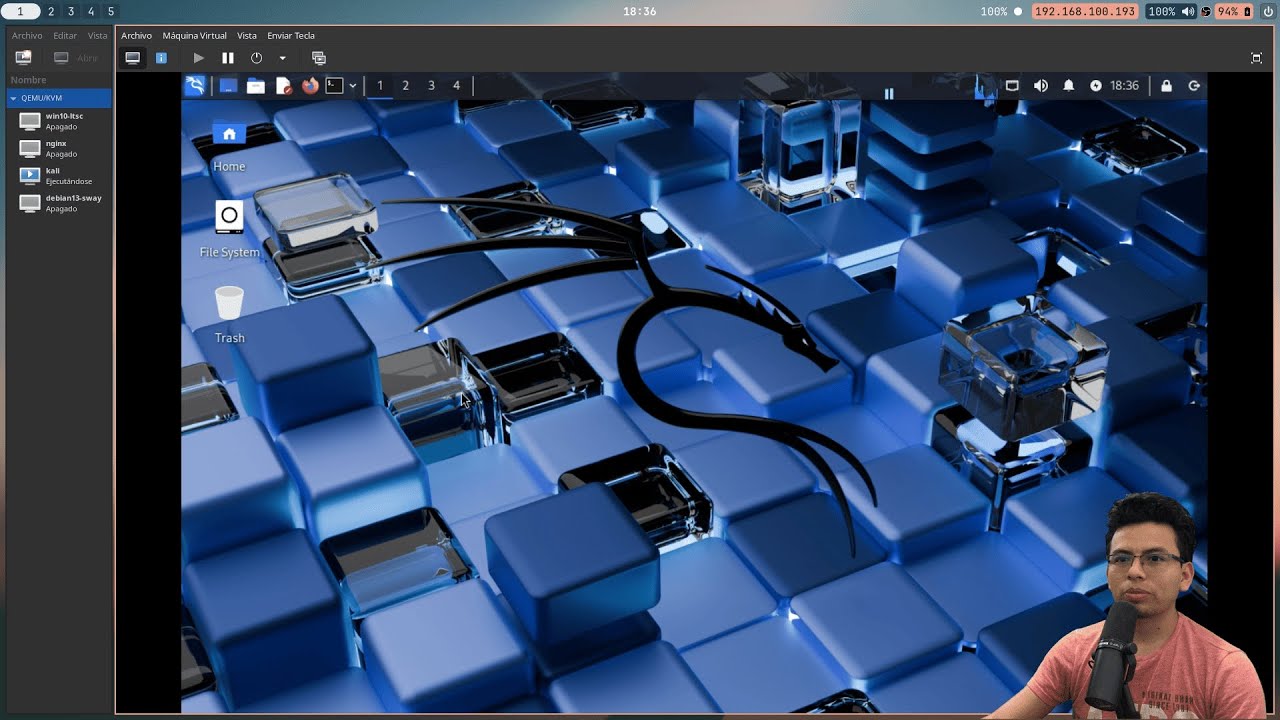This screenshot has width=1280, height=720.
Task: Open the file manager in Kali panel
Action: point(255,86)
